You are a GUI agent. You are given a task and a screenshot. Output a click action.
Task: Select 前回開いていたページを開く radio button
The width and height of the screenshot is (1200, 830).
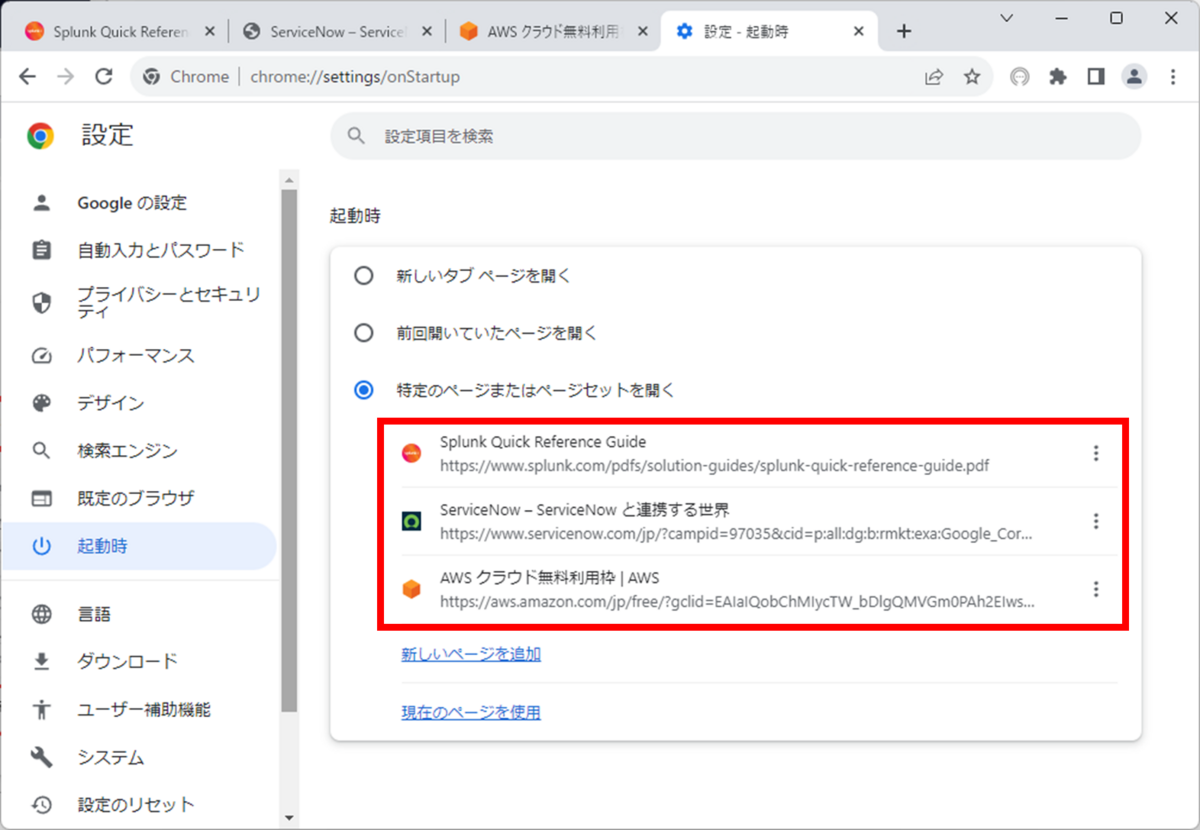point(364,332)
